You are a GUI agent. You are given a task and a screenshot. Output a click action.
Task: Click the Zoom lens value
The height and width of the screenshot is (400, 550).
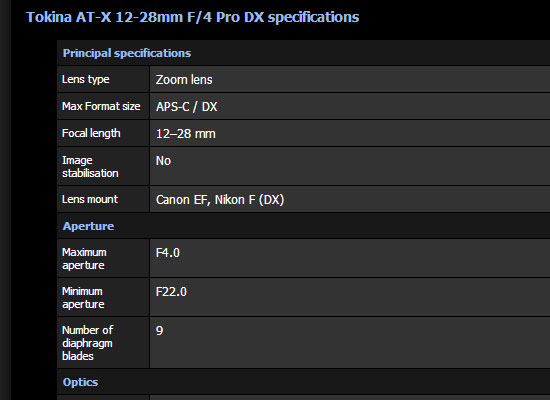(184, 80)
